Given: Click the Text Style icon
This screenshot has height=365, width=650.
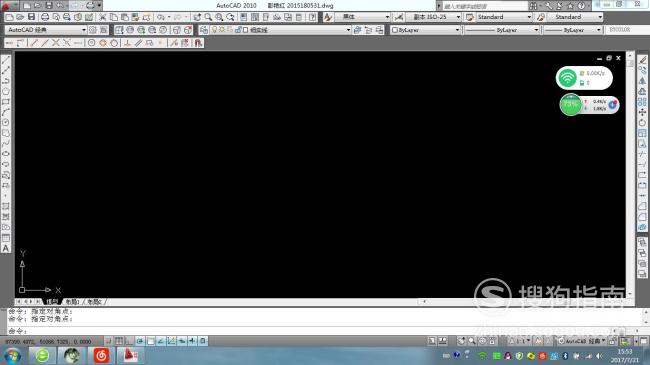Looking at the screenshot, I should (328, 17).
